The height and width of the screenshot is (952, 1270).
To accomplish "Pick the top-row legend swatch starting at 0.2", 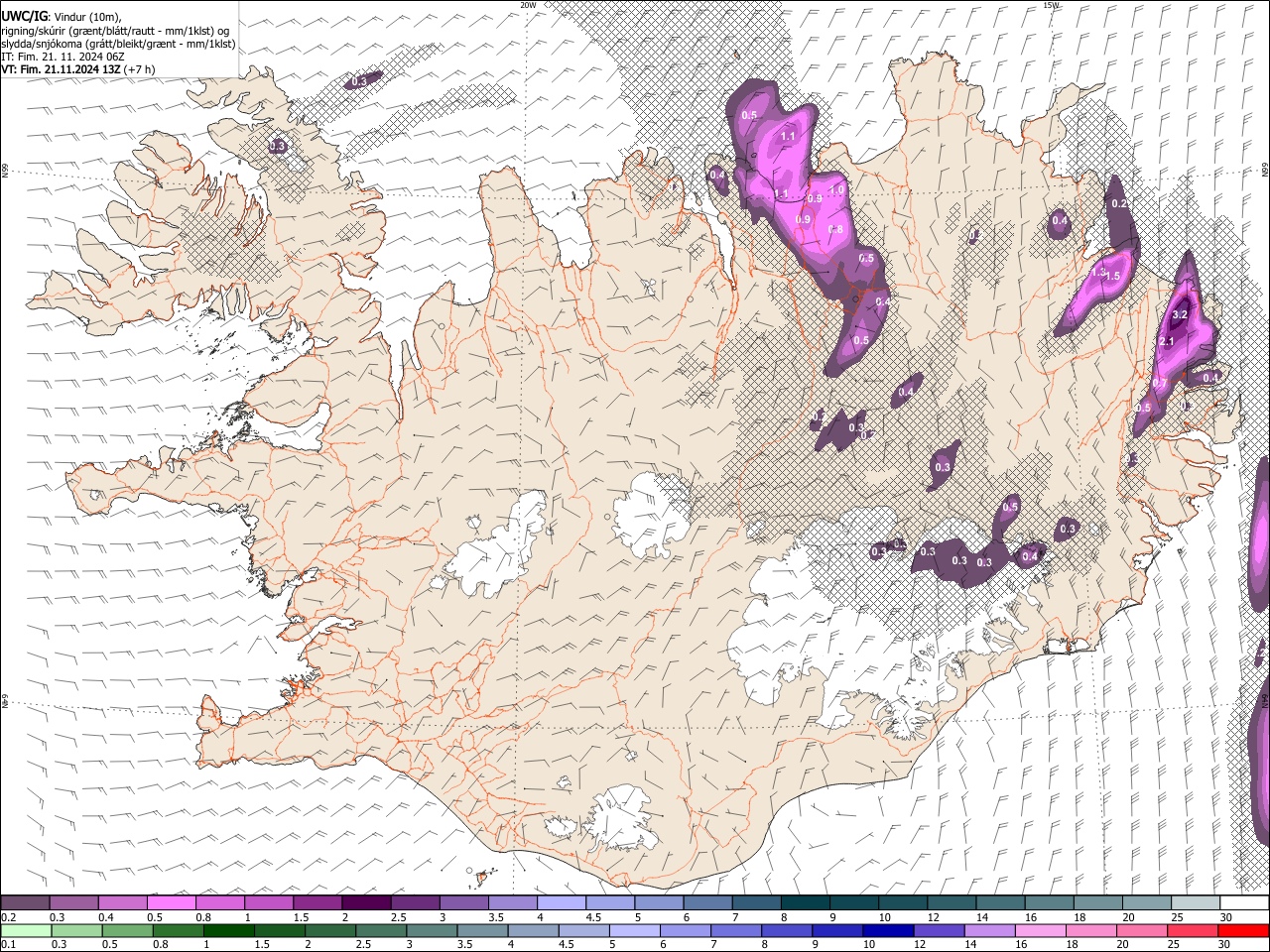I will [25, 903].
